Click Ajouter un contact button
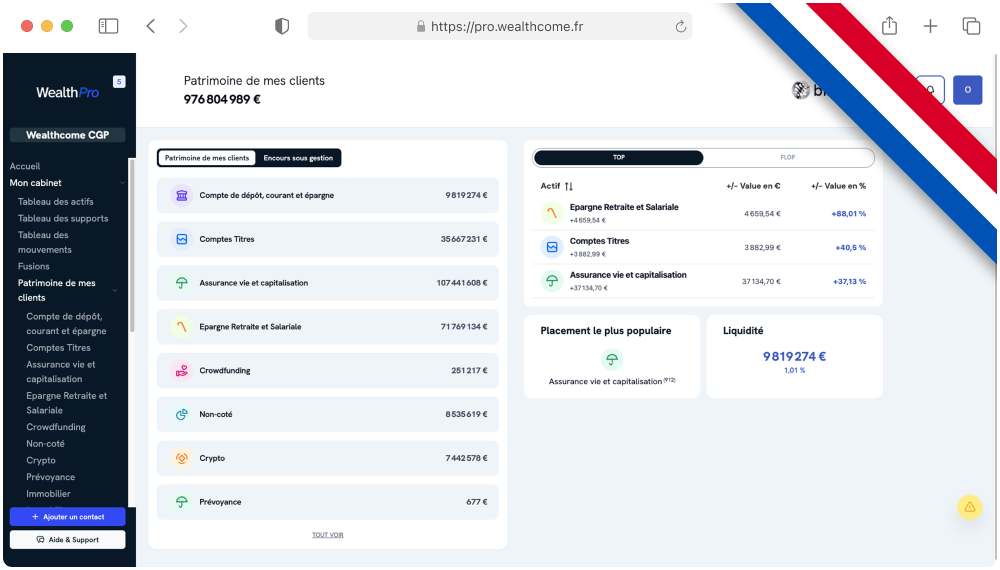 [x=68, y=517]
